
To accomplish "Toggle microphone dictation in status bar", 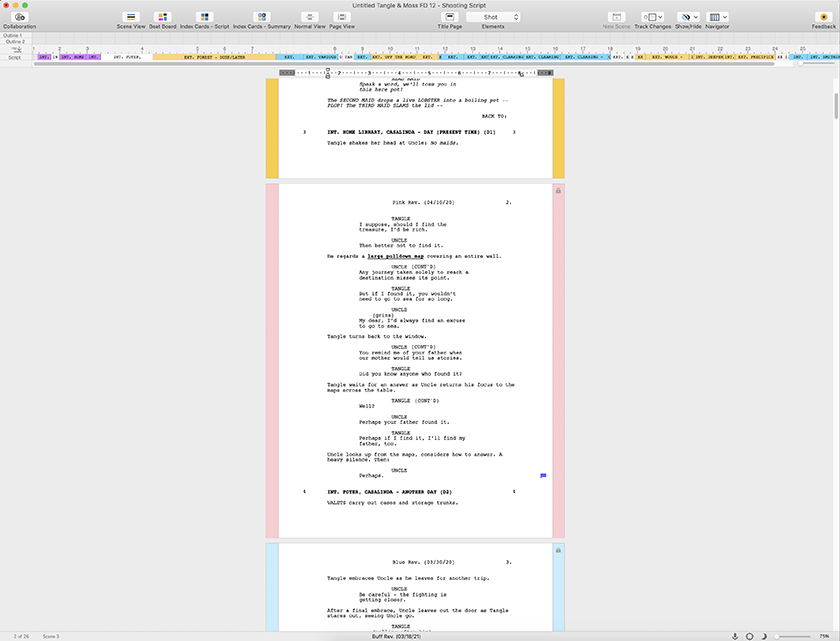I will click(x=735, y=636).
